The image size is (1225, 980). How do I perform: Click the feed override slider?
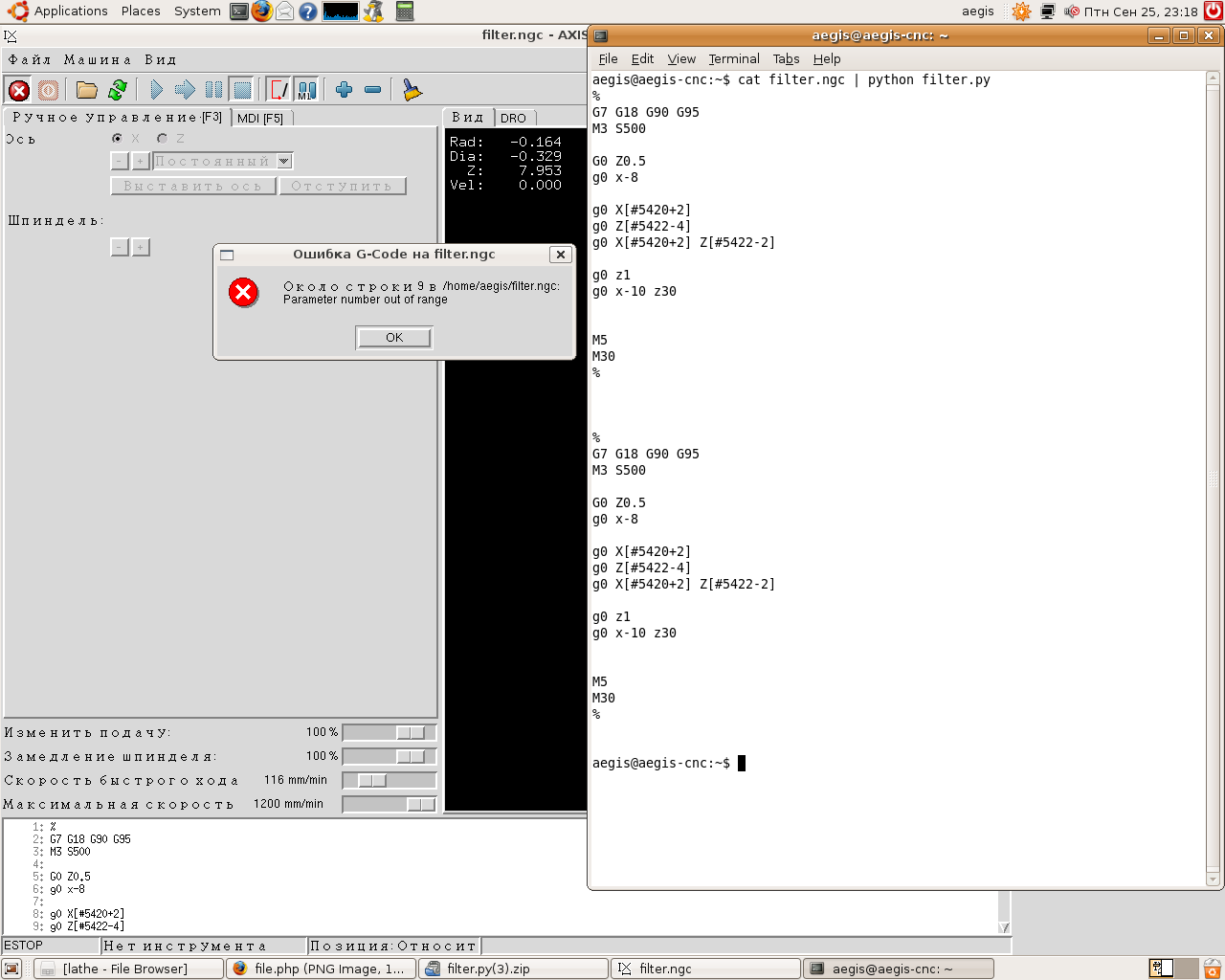click(x=390, y=732)
